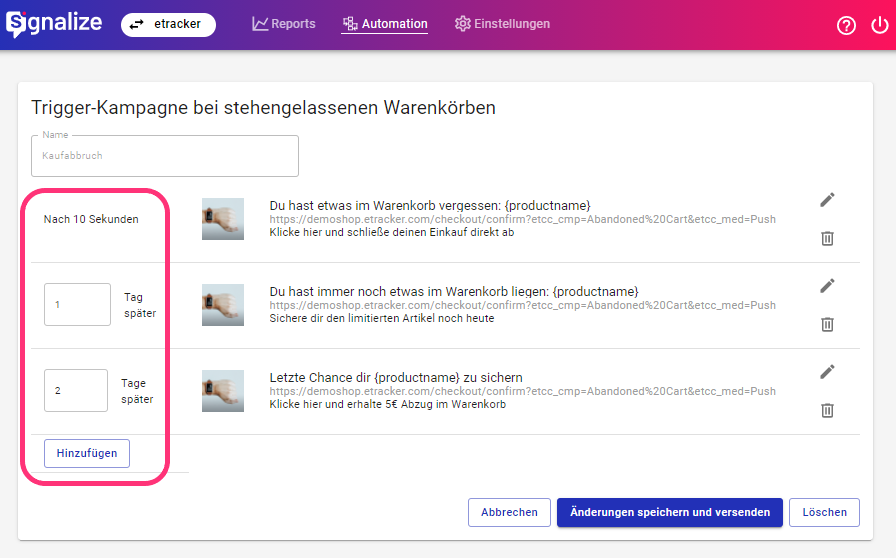Click the Hinzufügen button
Viewport: 896px width, 558px height.
[87, 453]
